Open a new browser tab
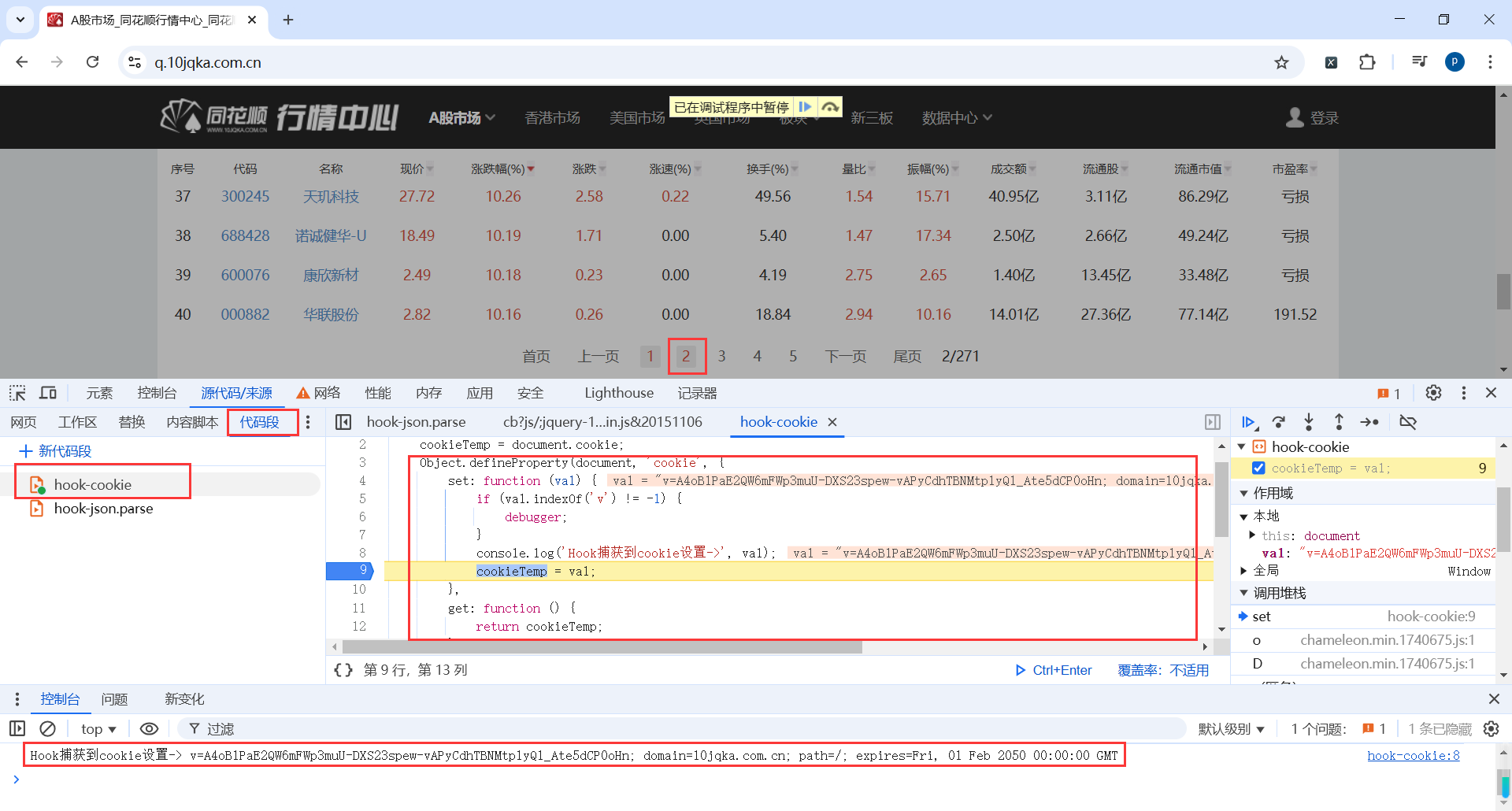This screenshot has height=811, width=1512. (288, 20)
